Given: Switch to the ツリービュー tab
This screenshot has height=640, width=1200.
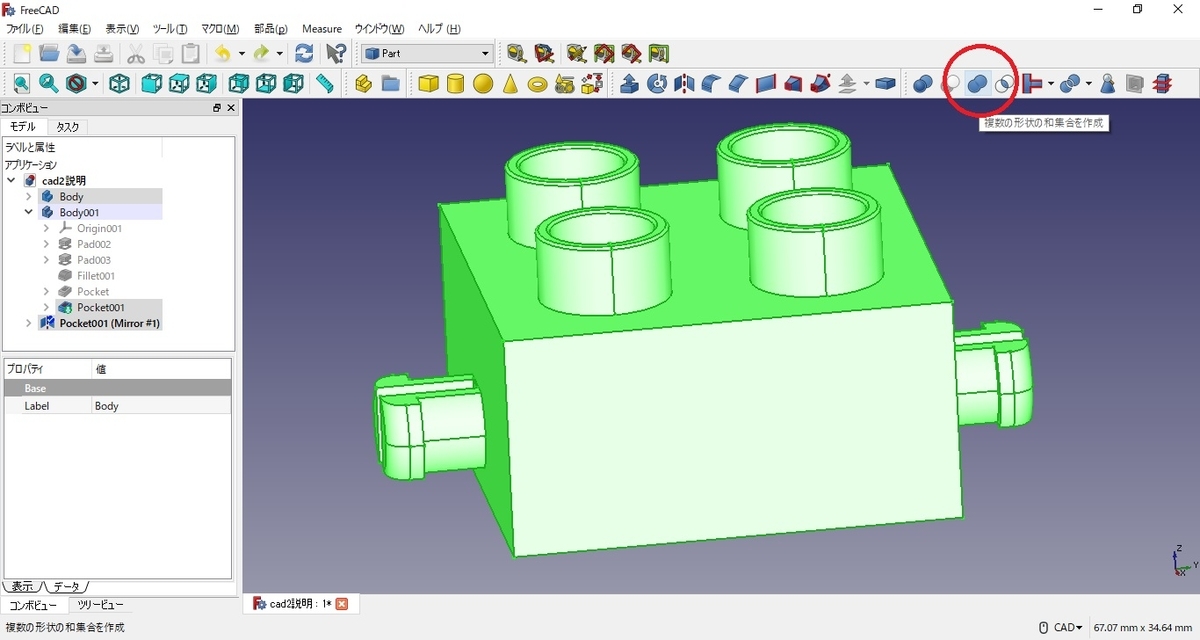Looking at the screenshot, I should [x=99, y=605].
